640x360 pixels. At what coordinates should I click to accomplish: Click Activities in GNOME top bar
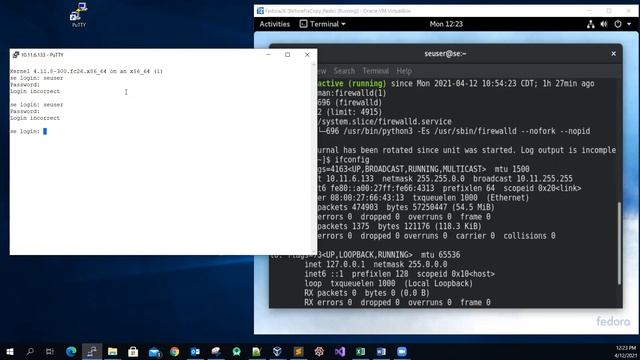click(x=275, y=24)
